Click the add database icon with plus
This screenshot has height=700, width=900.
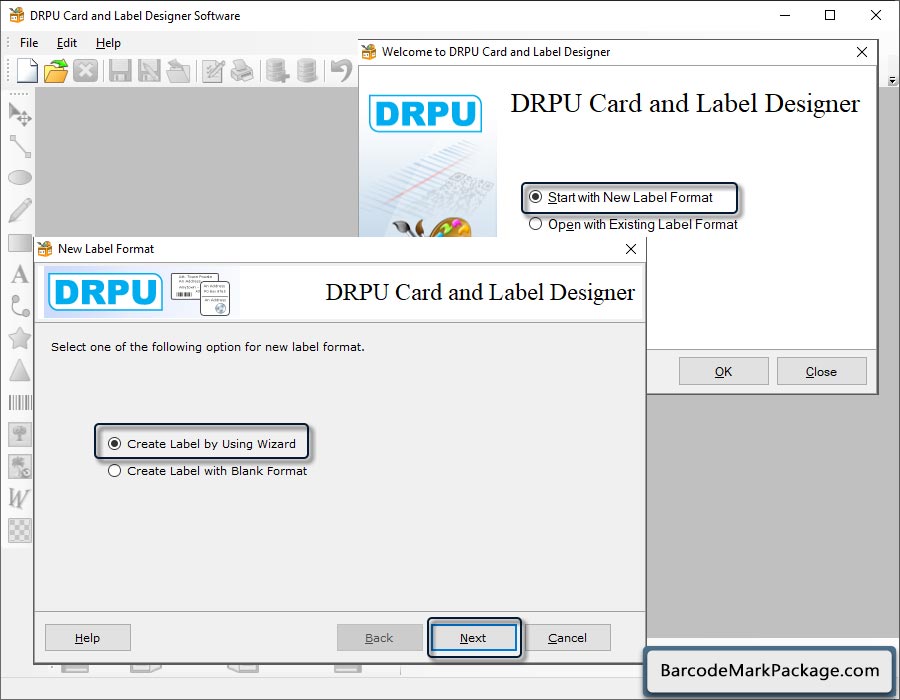pos(277,71)
